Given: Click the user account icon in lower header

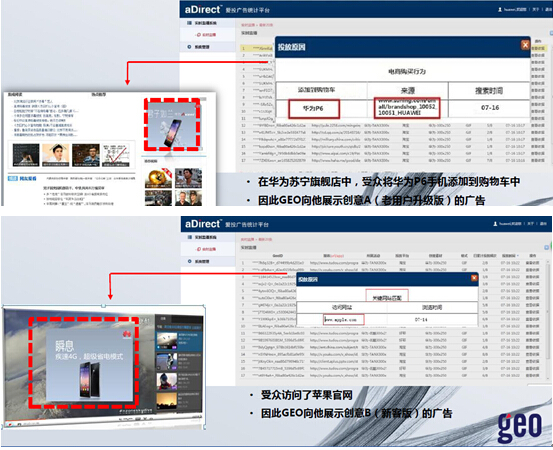Looking at the screenshot, I should tap(495, 224).
